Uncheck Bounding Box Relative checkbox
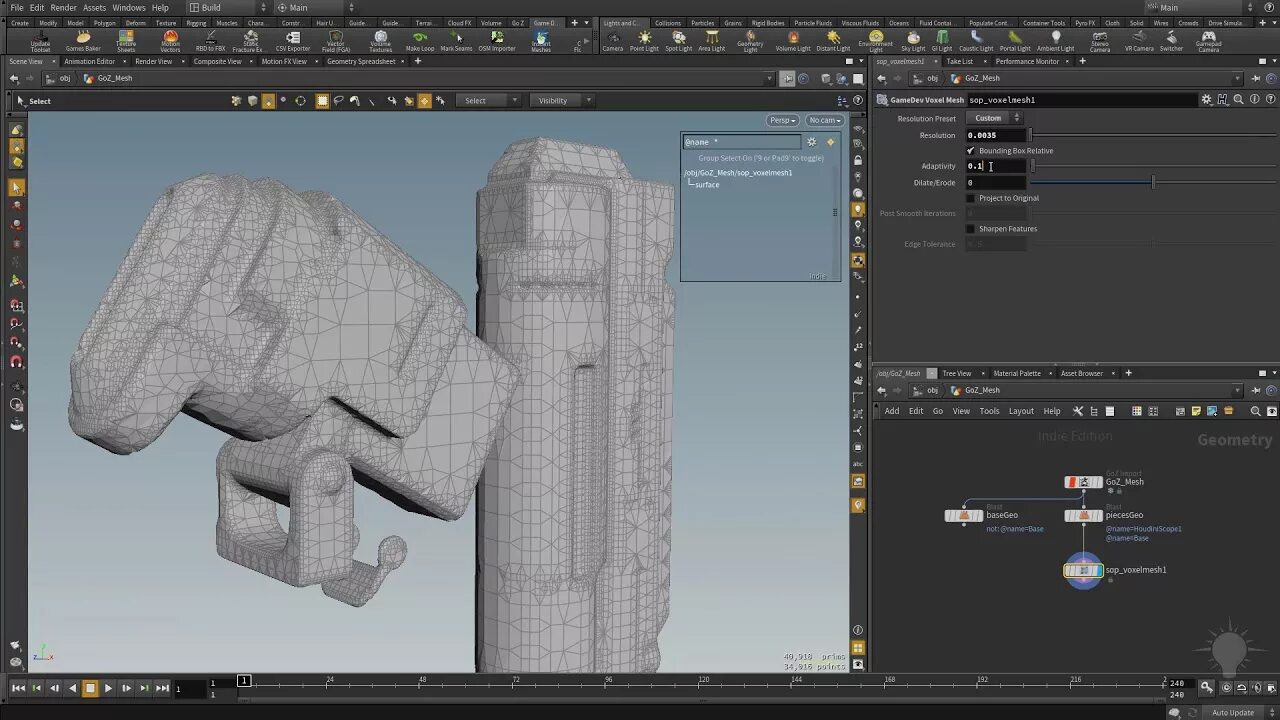Viewport: 1280px width, 720px height. (970, 151)
